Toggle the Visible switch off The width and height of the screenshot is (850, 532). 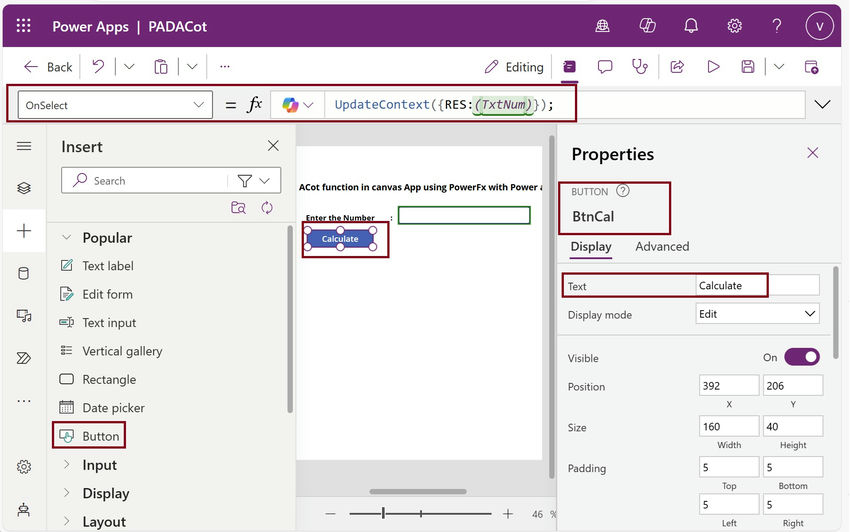pos(802,357)
